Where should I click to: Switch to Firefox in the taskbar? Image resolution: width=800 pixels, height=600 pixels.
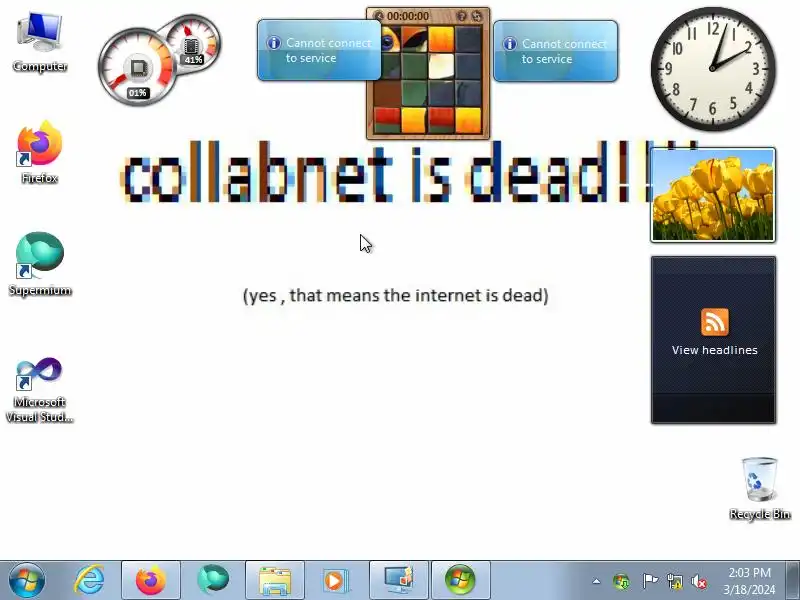click(151, 580)
